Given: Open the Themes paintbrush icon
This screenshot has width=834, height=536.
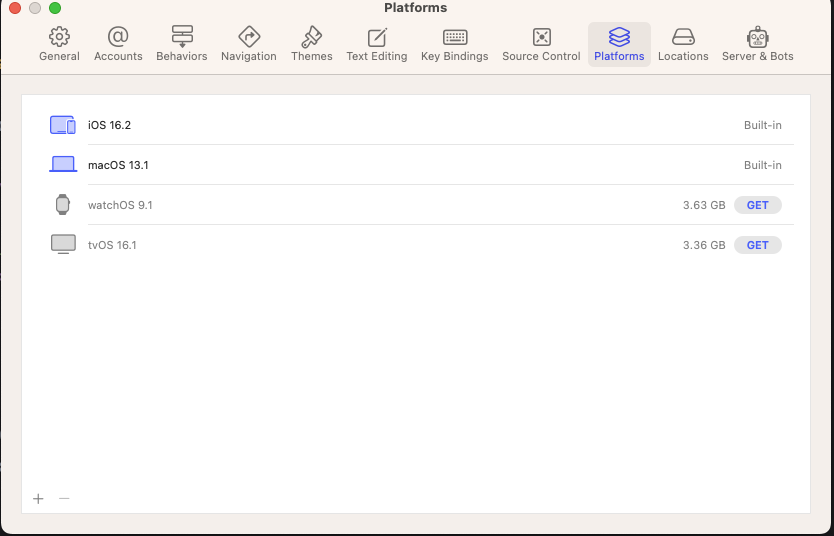Looking at the screenshot, I should (312, 37).
